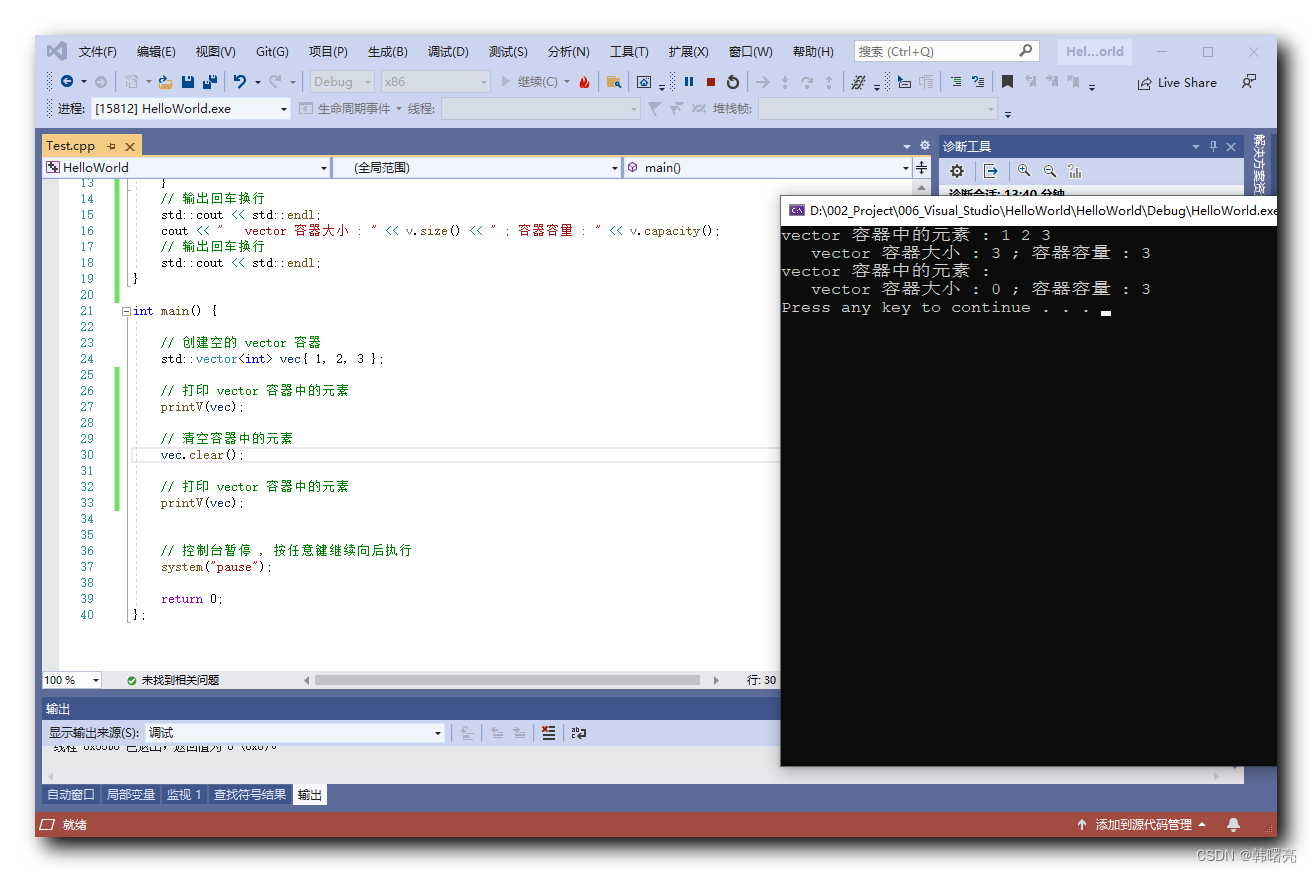Open diagnostic tools settings gear icon
The image size is (1312, 872).
(x=957, y=171)
